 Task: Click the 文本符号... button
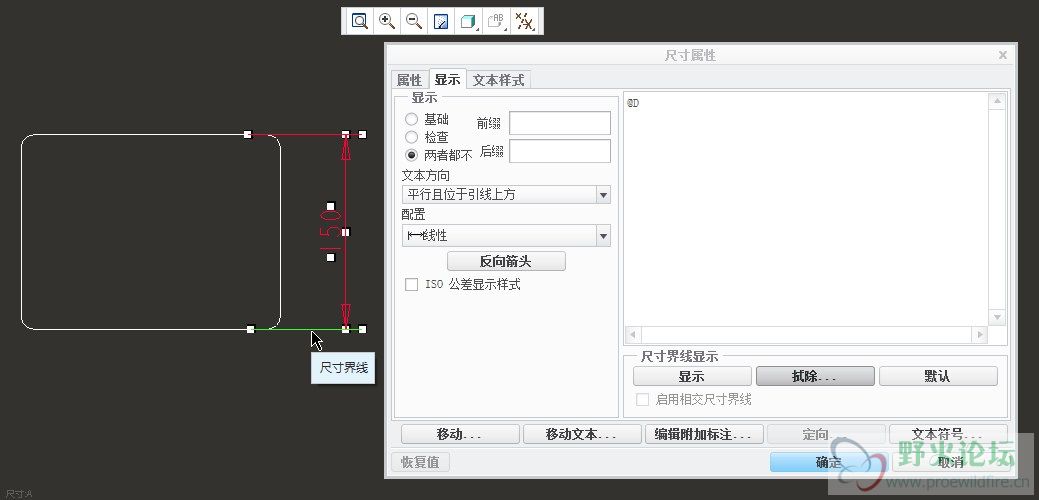pyautogui.click(x=948, y=434)
